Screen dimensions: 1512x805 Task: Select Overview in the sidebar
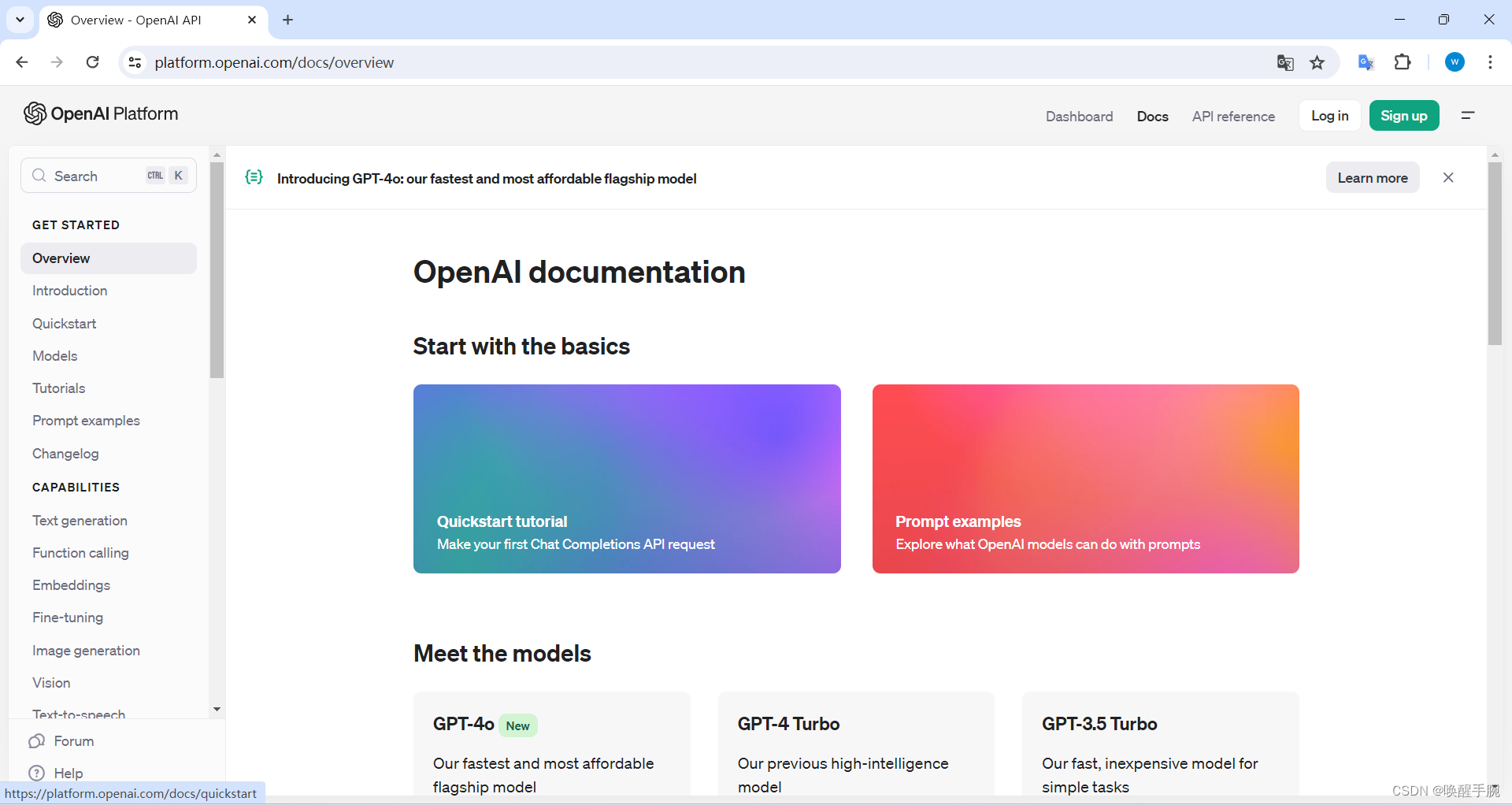[x=109, y=258]
